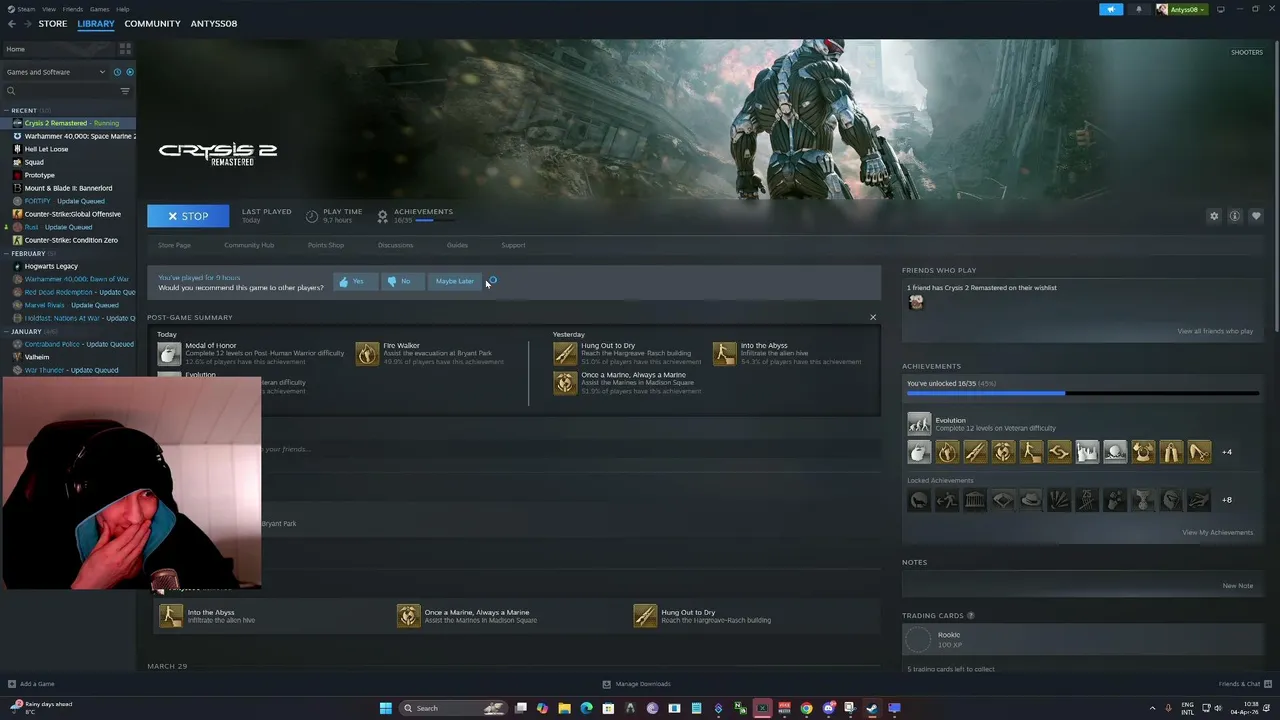Open the Guides link

457,245
